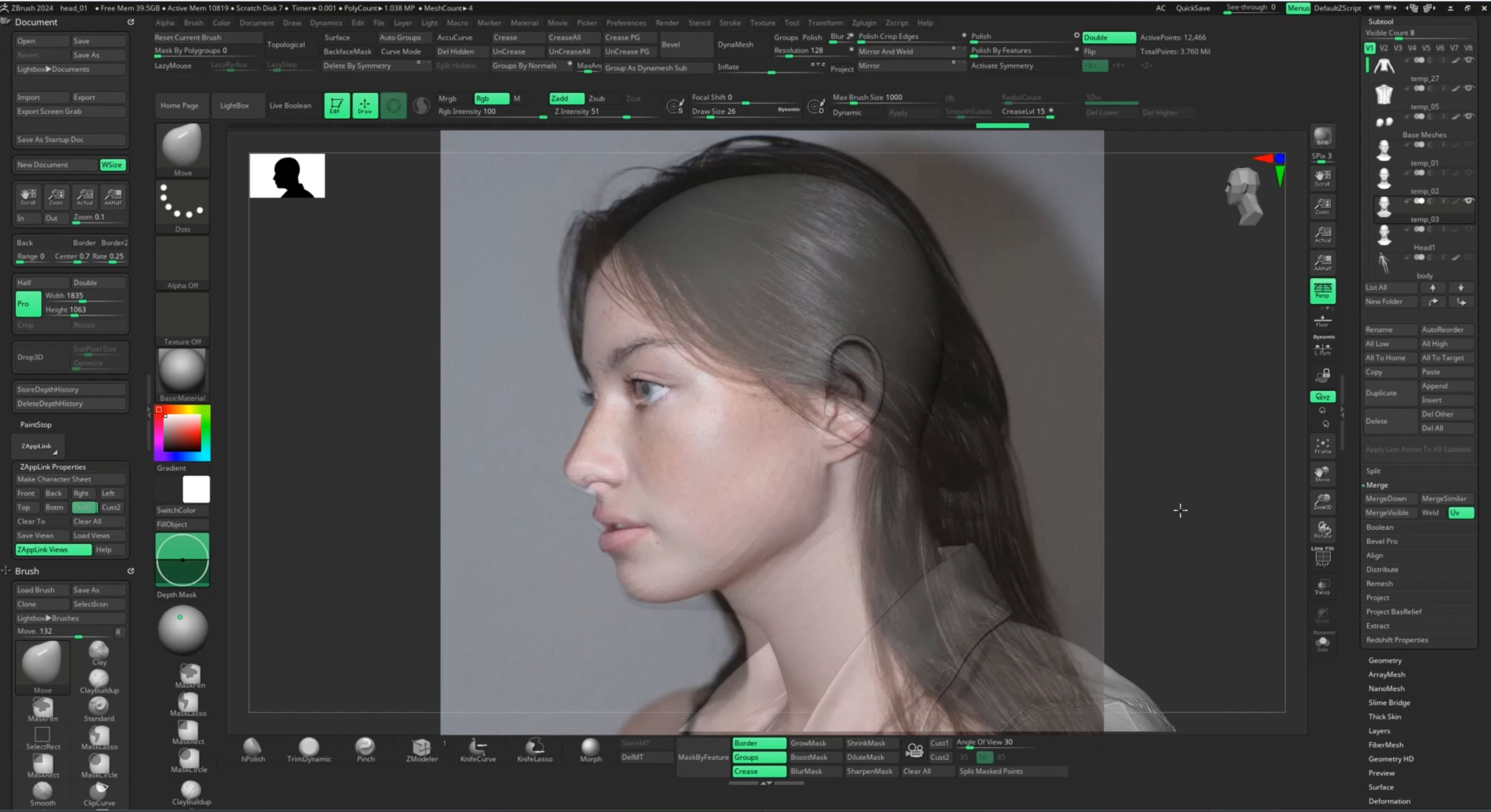Image resolution: width=1491 pixels, height=812 pixels.
Task: Toggle the Zadd mode
Action: 565,98
